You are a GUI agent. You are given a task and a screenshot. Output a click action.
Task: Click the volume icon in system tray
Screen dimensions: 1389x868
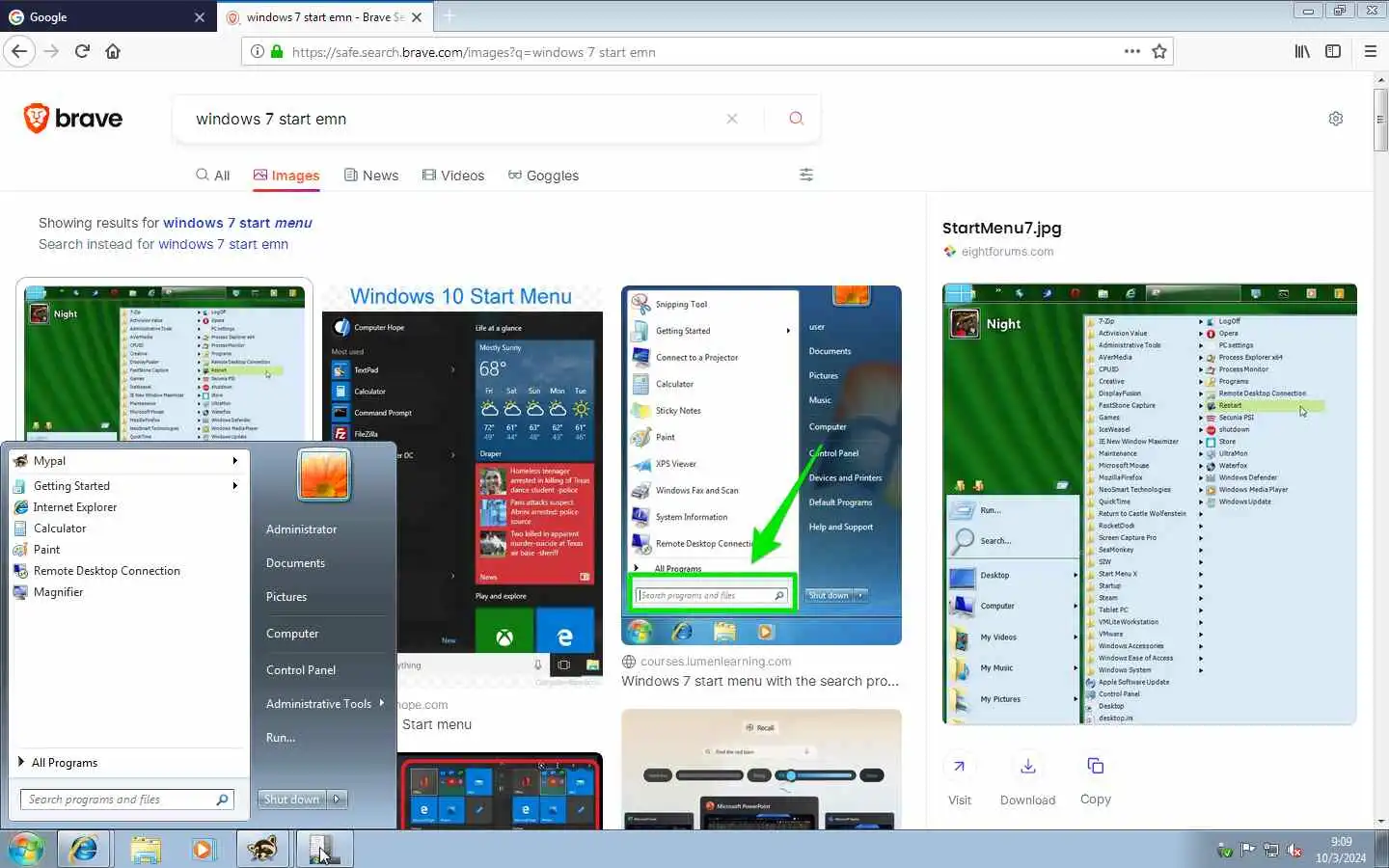1294,851
